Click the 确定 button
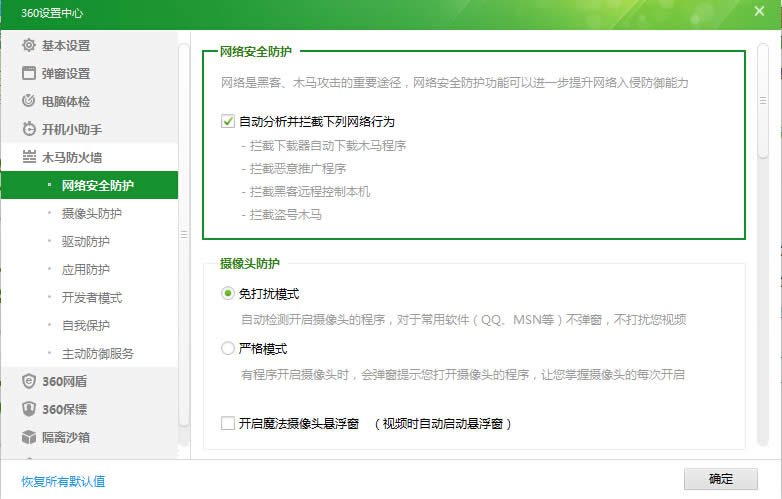Viewport: 782px width, 499px height. pos(720,479)
